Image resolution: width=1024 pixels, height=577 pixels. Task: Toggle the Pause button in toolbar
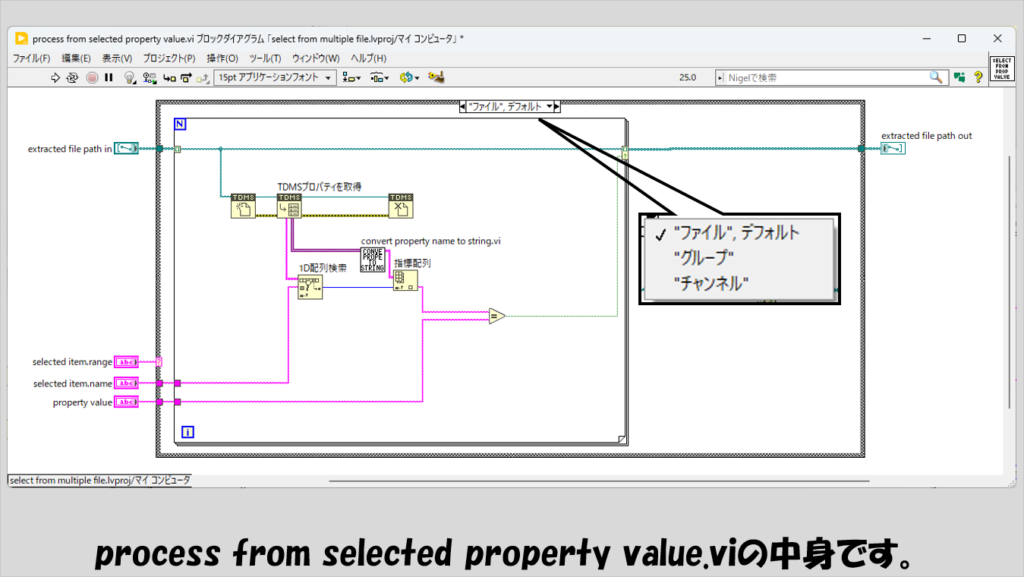(x=109, y=77)
